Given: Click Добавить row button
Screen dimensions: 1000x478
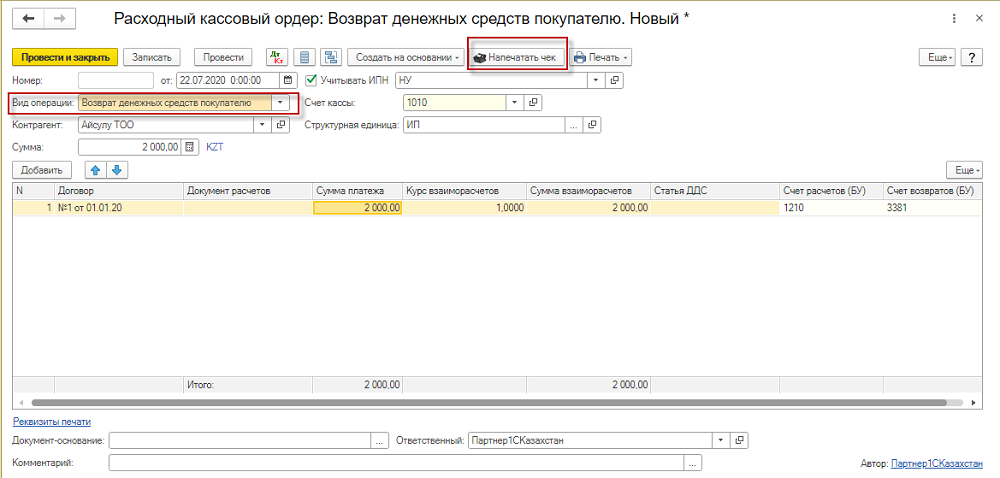Looking at the screenshot, I should click(x=42, y=170).
